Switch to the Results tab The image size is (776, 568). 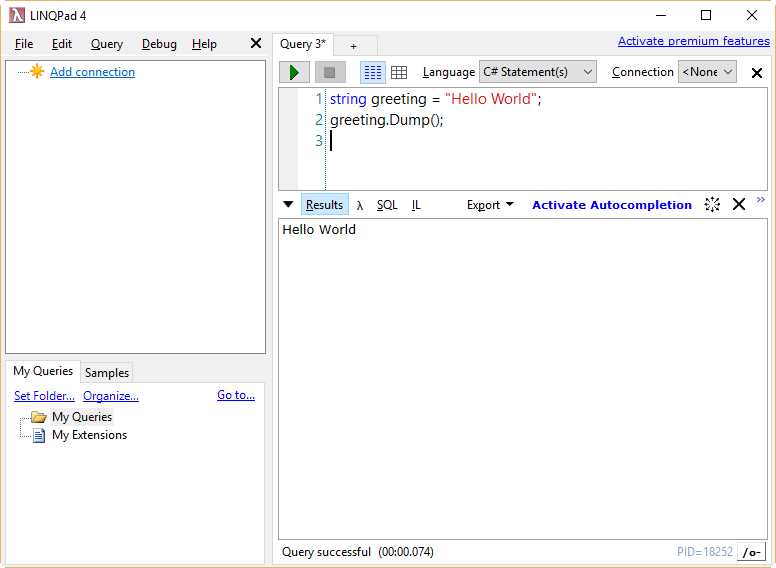(324, 205)
